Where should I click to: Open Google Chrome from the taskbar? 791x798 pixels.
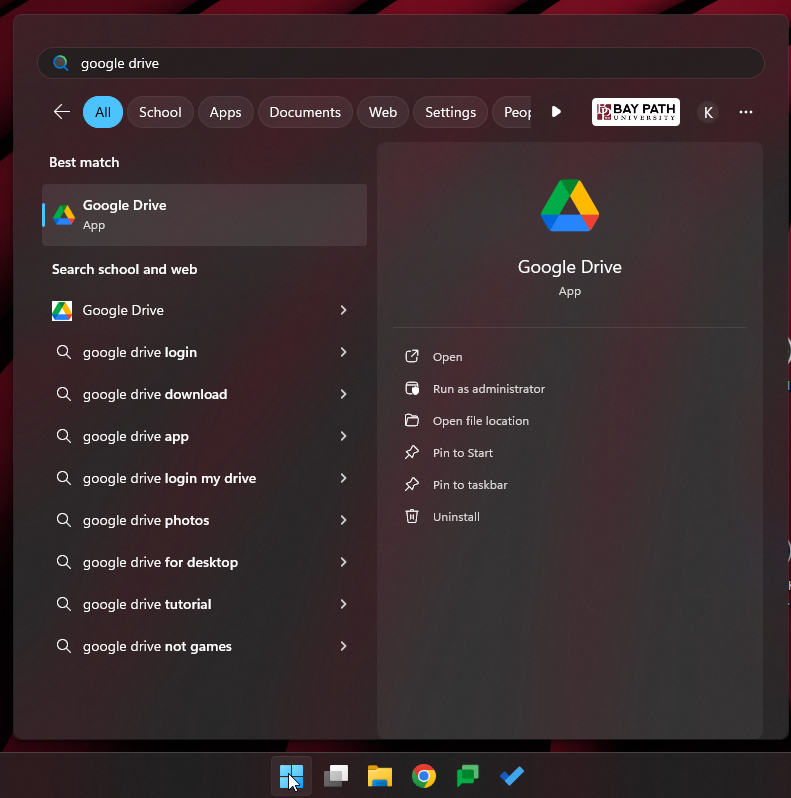click(x=424, y=776)
